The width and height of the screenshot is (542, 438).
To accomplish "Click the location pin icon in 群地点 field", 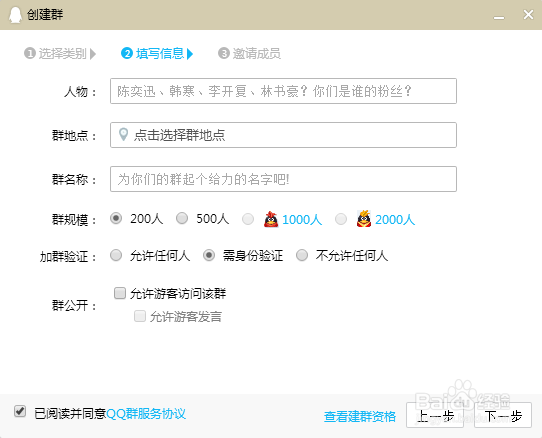I will pyautogui.click(x=123, y=134).
